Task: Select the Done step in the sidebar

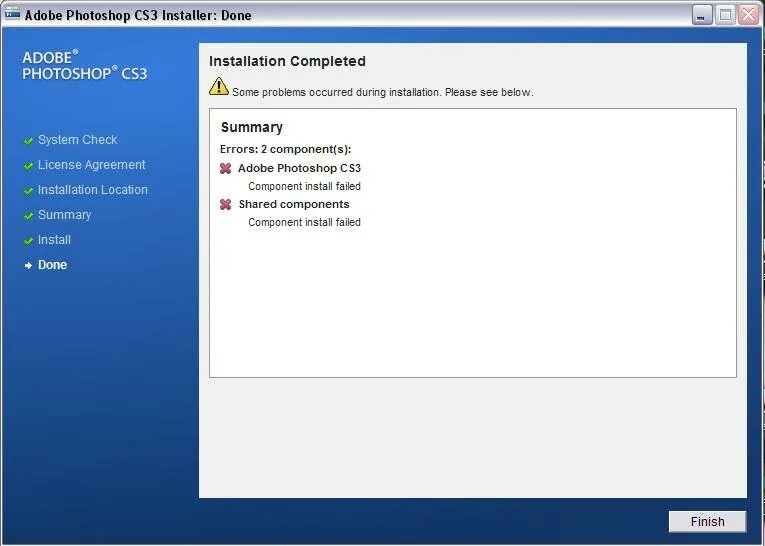Action: pyautogui.click(x=52, y=265)
